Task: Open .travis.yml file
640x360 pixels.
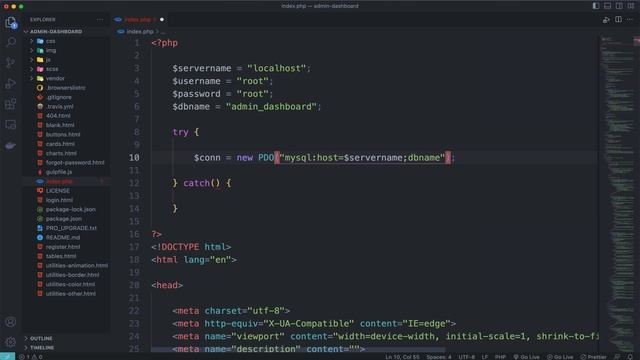Action: [65, 107]
